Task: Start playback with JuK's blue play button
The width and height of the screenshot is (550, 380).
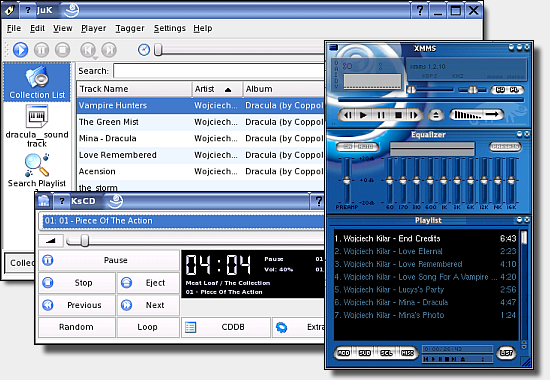Action: [x=21, y=49]
